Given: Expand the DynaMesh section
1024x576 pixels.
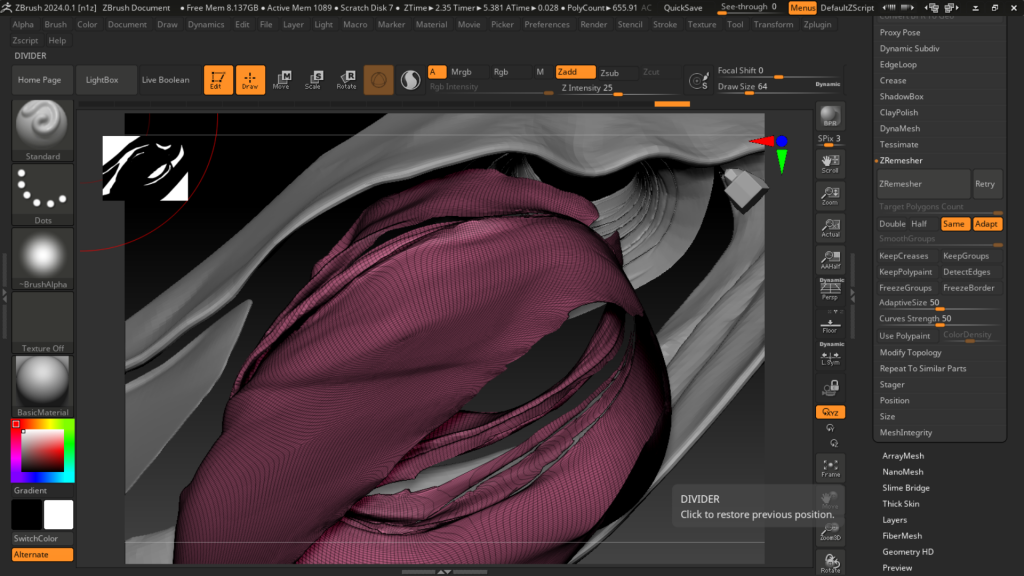Looking at the screenshot, I should 899,129.
